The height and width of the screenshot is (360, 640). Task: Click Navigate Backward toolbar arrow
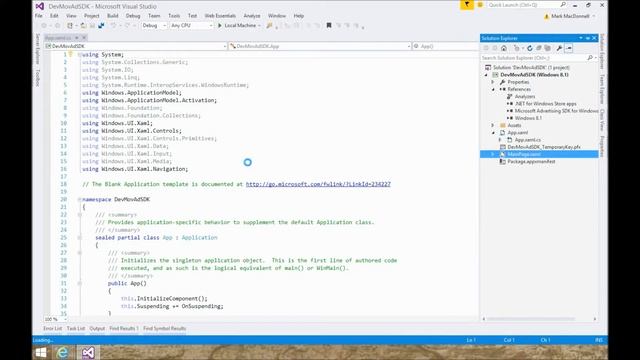pyautogui.click(x=44, y=25)
